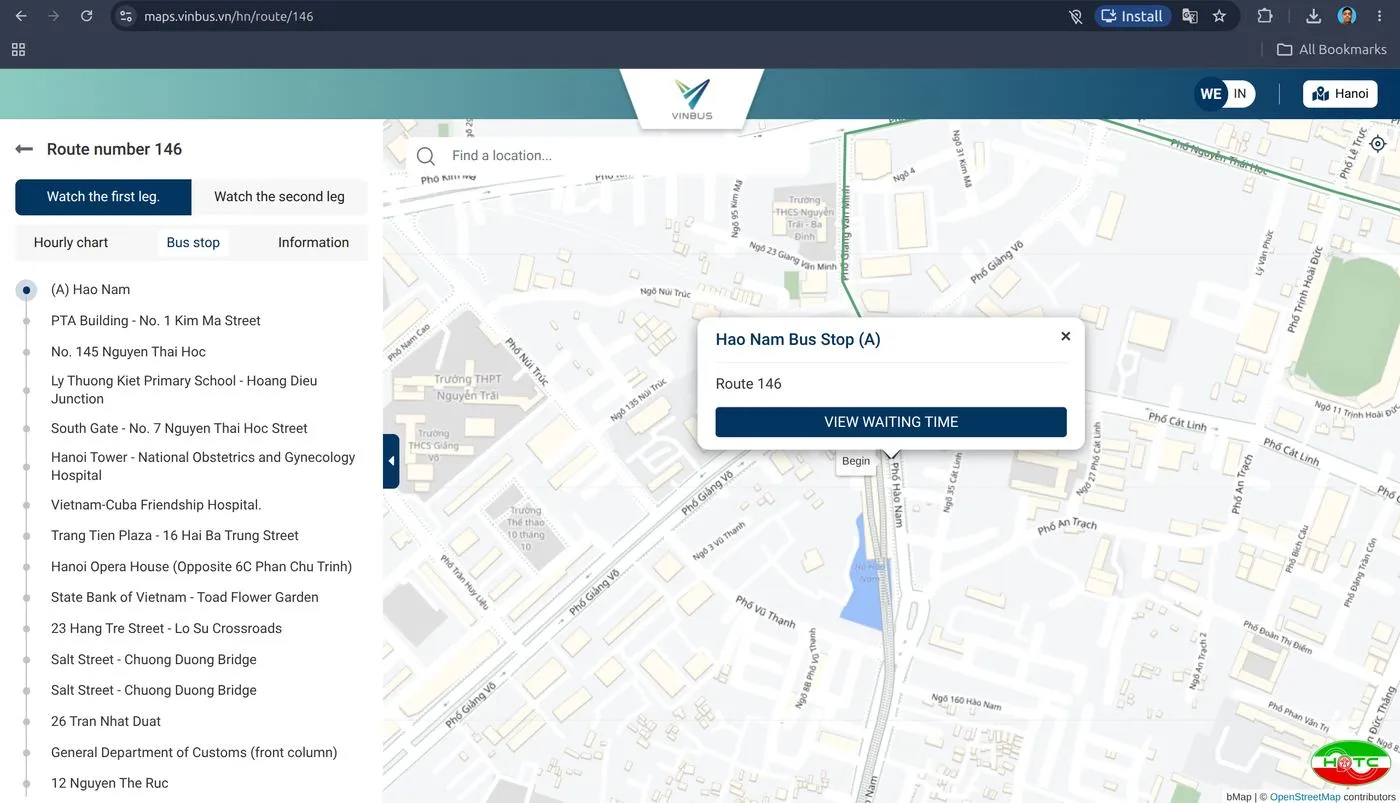The height and width of the screenshot is (803, 1400).
Task: Open the Information tab
Action: pyautogui.click(x=313, y=243)
